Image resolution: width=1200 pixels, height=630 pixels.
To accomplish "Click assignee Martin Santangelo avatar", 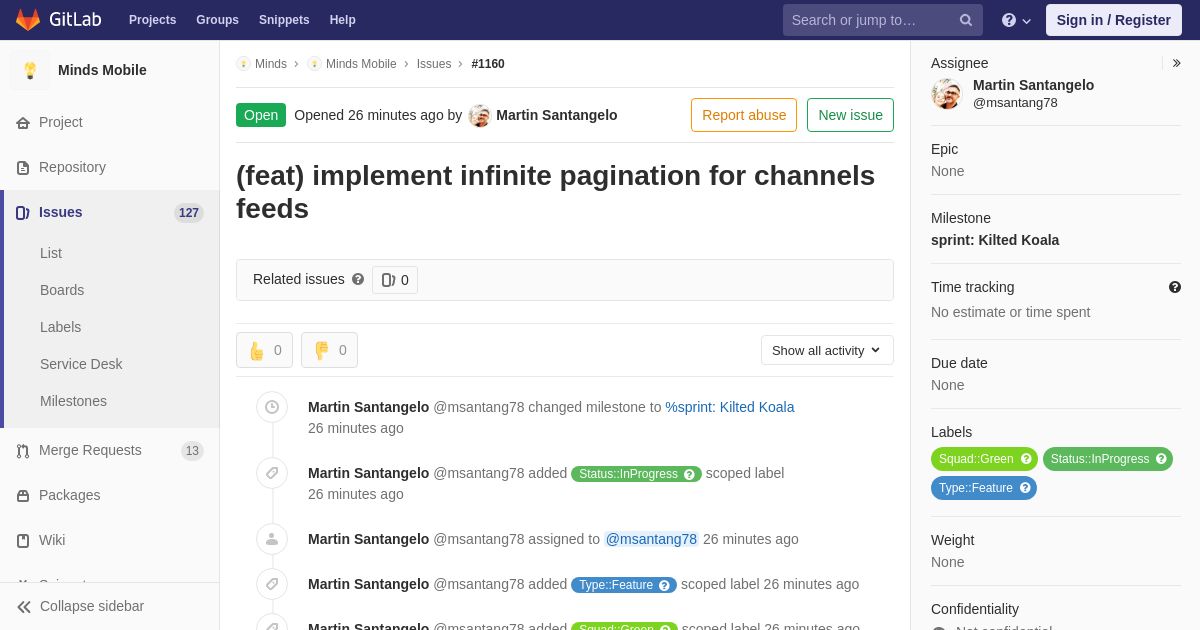I will click(x=947, y=94).
